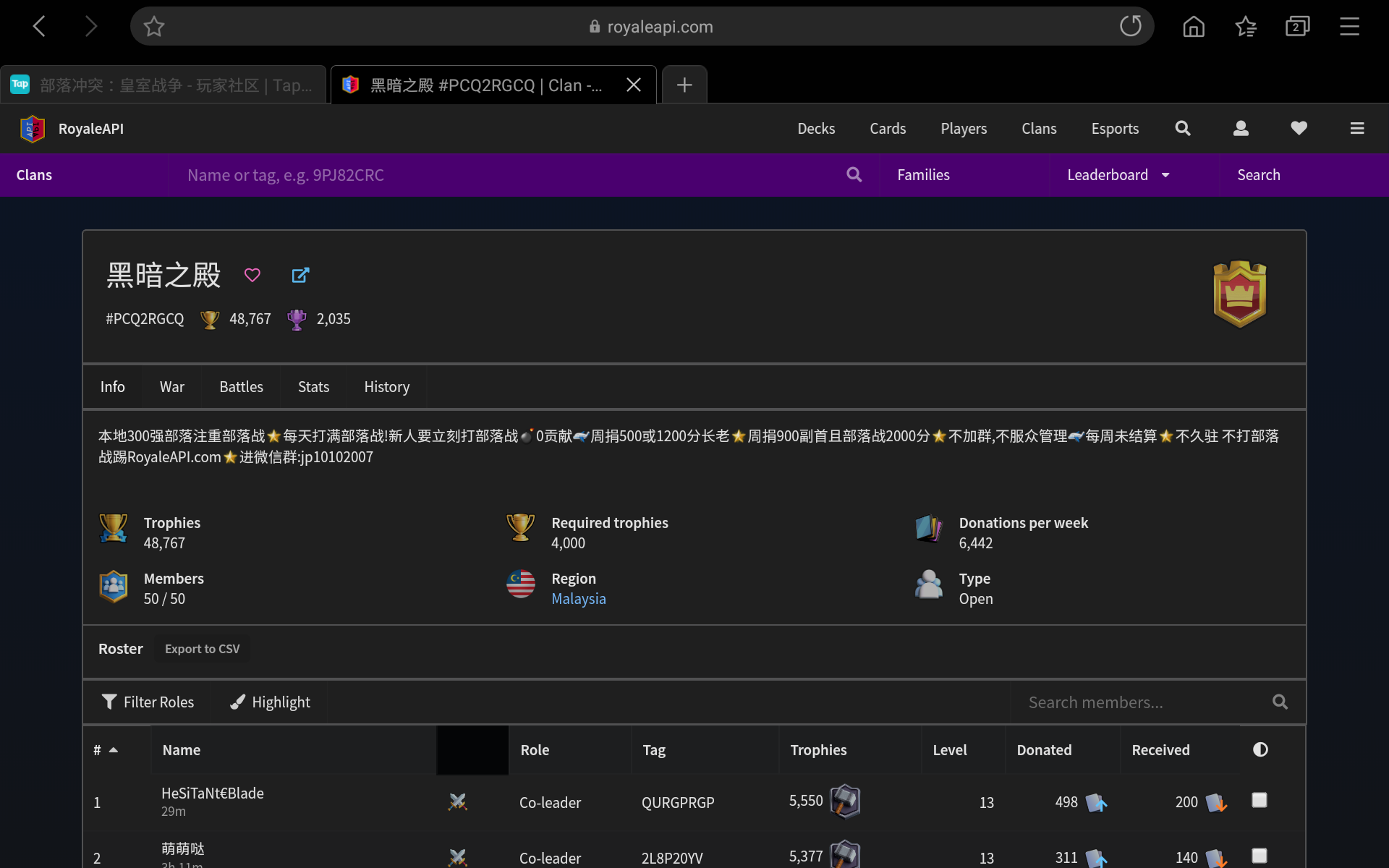Screen dimensions: 1389x868
Task: Expand the Leaderboard dropdown
Action: (x=1118, y=175)
